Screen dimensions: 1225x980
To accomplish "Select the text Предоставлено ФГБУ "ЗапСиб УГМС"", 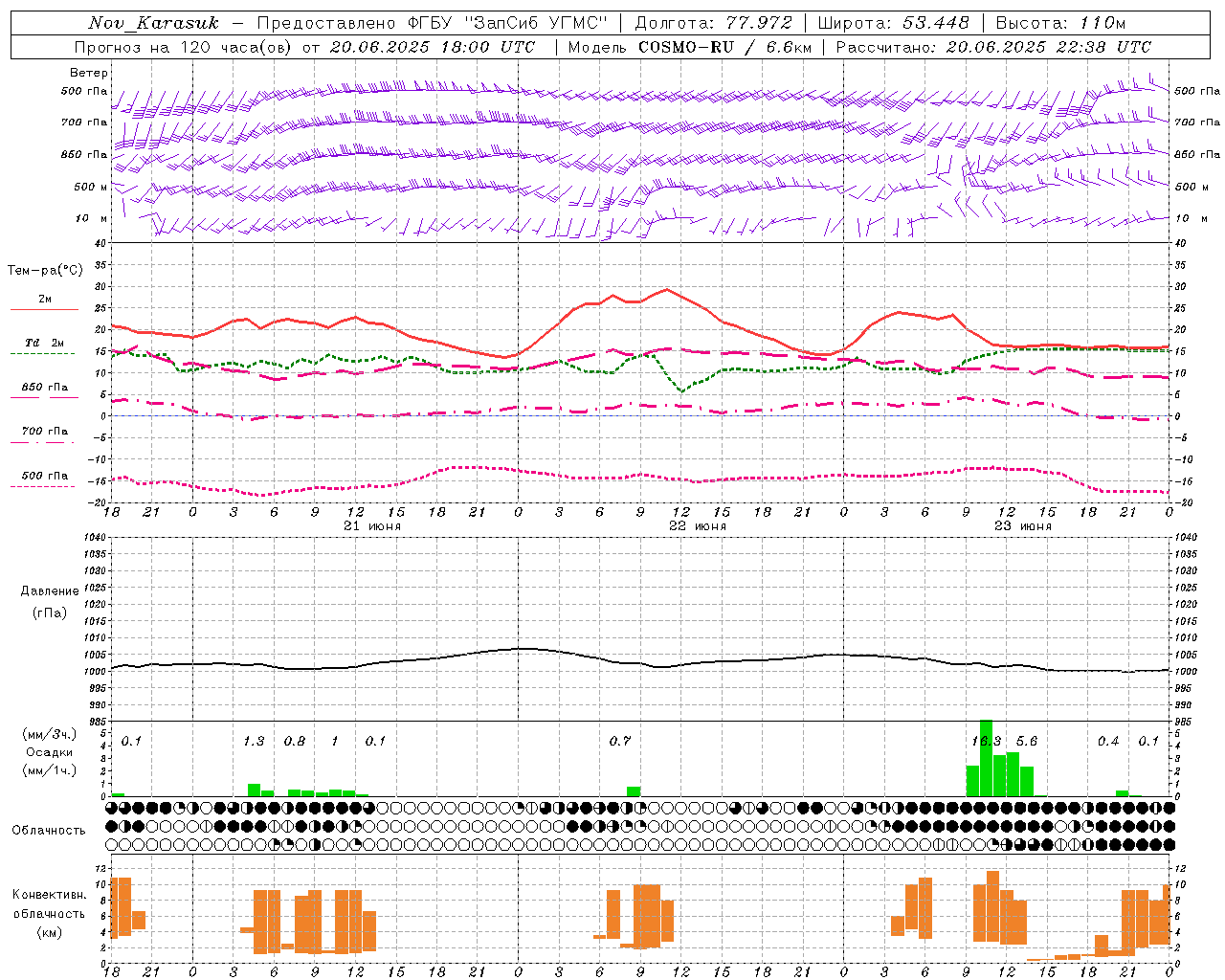I will tap(432, 22).
